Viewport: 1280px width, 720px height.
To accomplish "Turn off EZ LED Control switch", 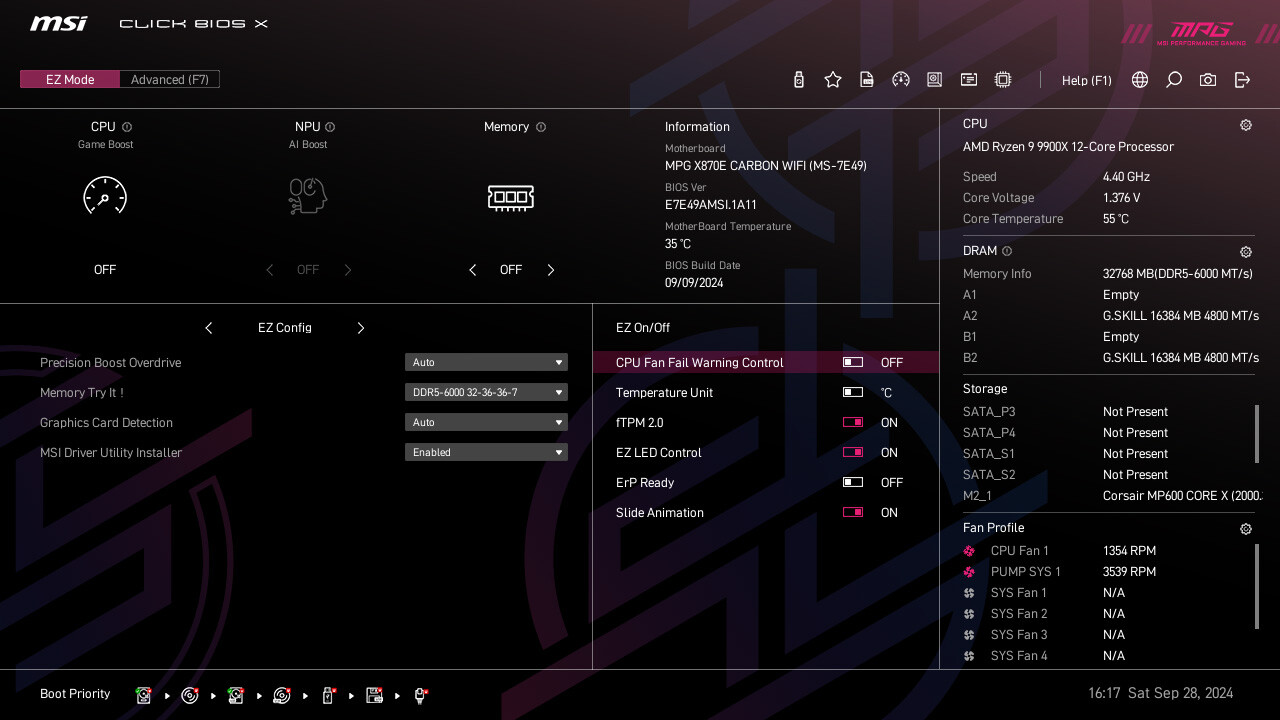I will tap(853, 453).
